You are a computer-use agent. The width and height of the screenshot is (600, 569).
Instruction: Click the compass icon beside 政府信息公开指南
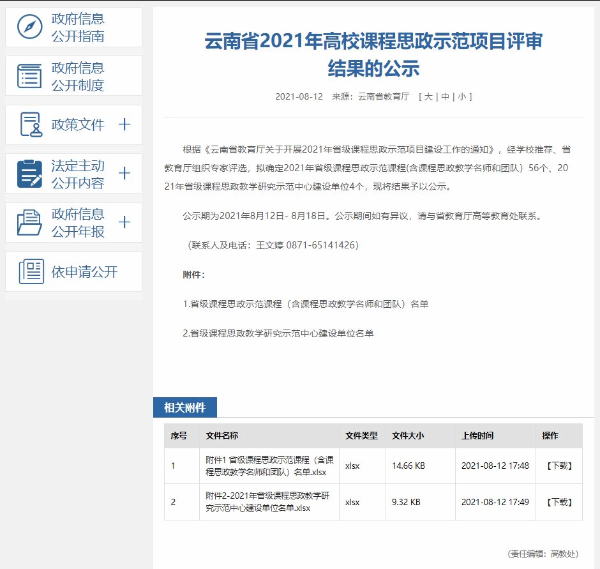(30, 27)
